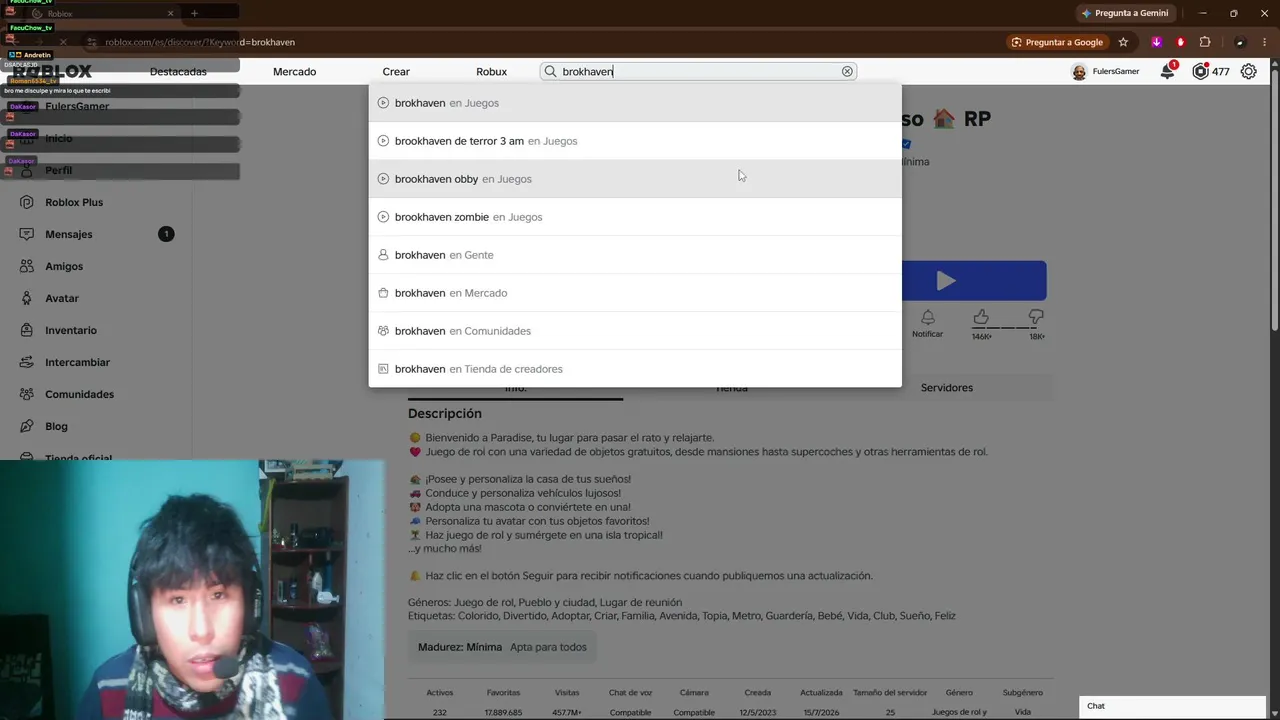Open the Amigos link in the sidebar
The image size is (1280, 720).
pos(64,266)
